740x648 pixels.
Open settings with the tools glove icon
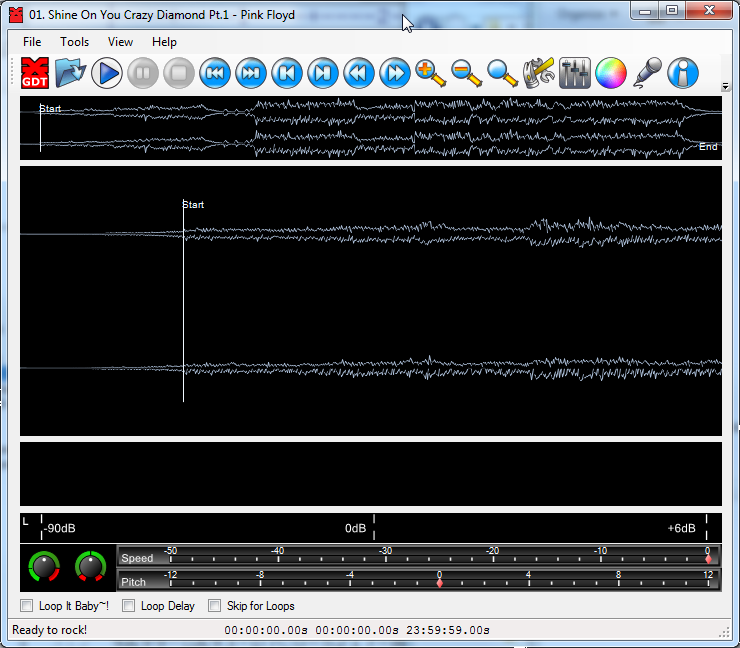click(538, 73)
